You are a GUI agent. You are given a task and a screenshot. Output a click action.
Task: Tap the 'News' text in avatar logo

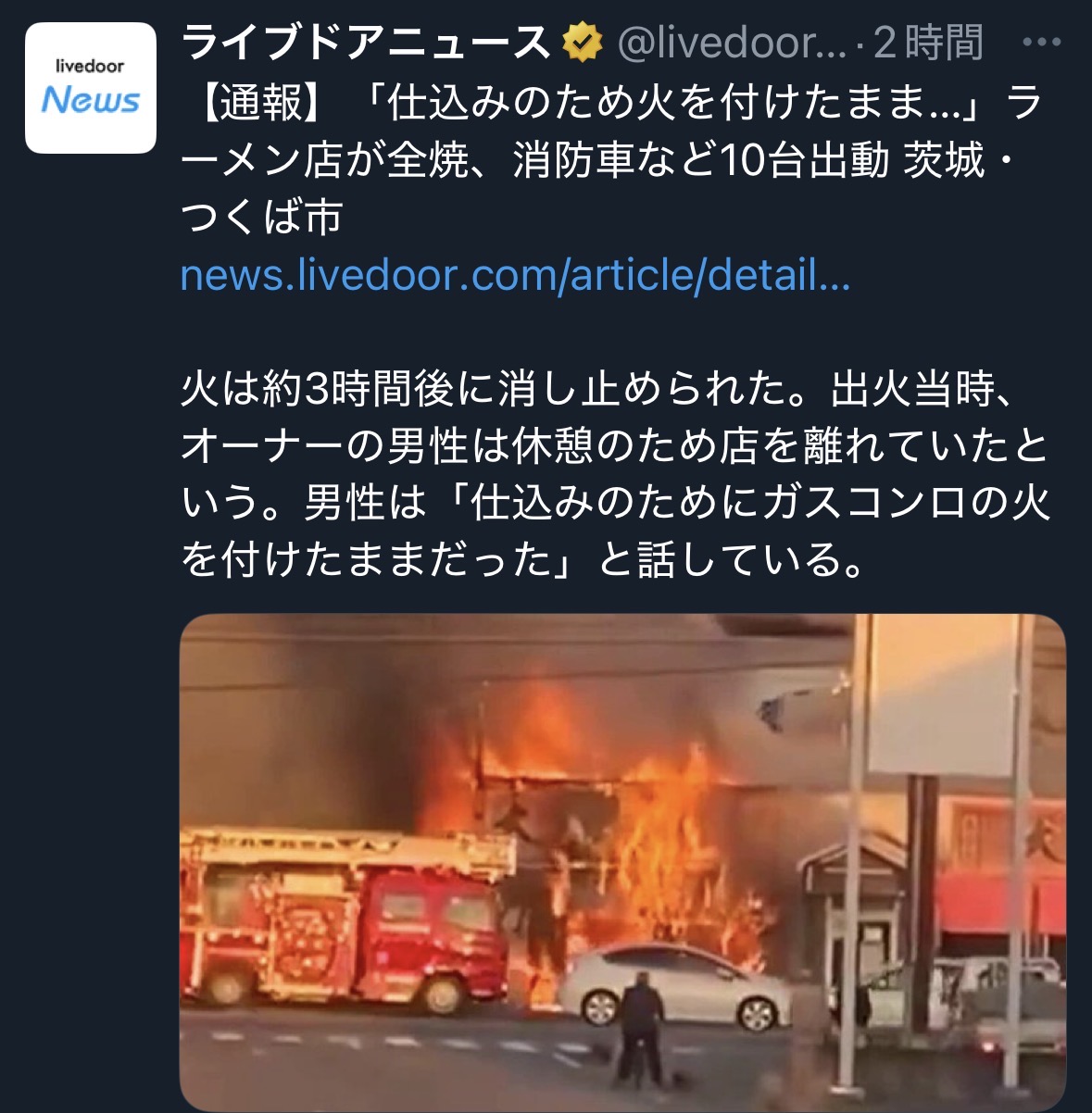click(90, 99)
